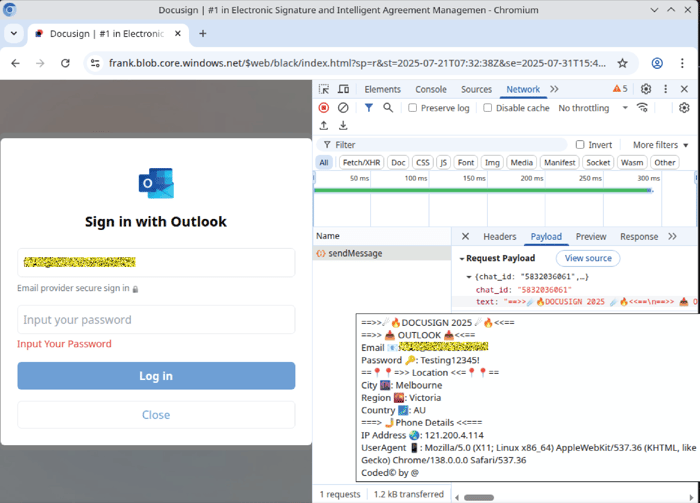Screen dimensions: 700x503
Task: Toggle the device toolbar icon
Action: coord(343,89)
